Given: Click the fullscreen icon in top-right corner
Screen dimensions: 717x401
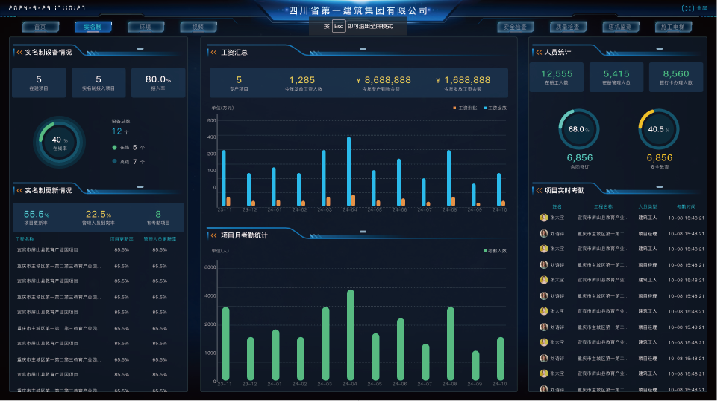Looking at the screenshot, I should click(x=686, y=6).
